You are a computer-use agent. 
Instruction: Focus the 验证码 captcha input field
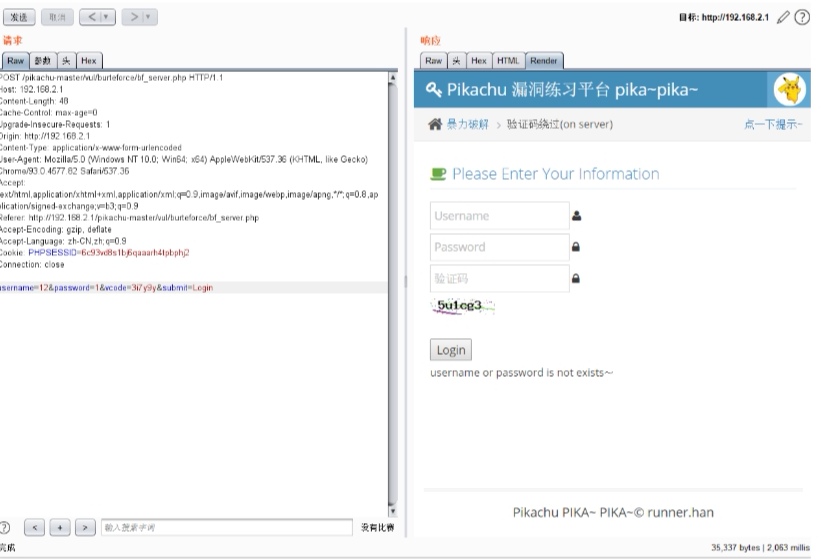[499, 279]
